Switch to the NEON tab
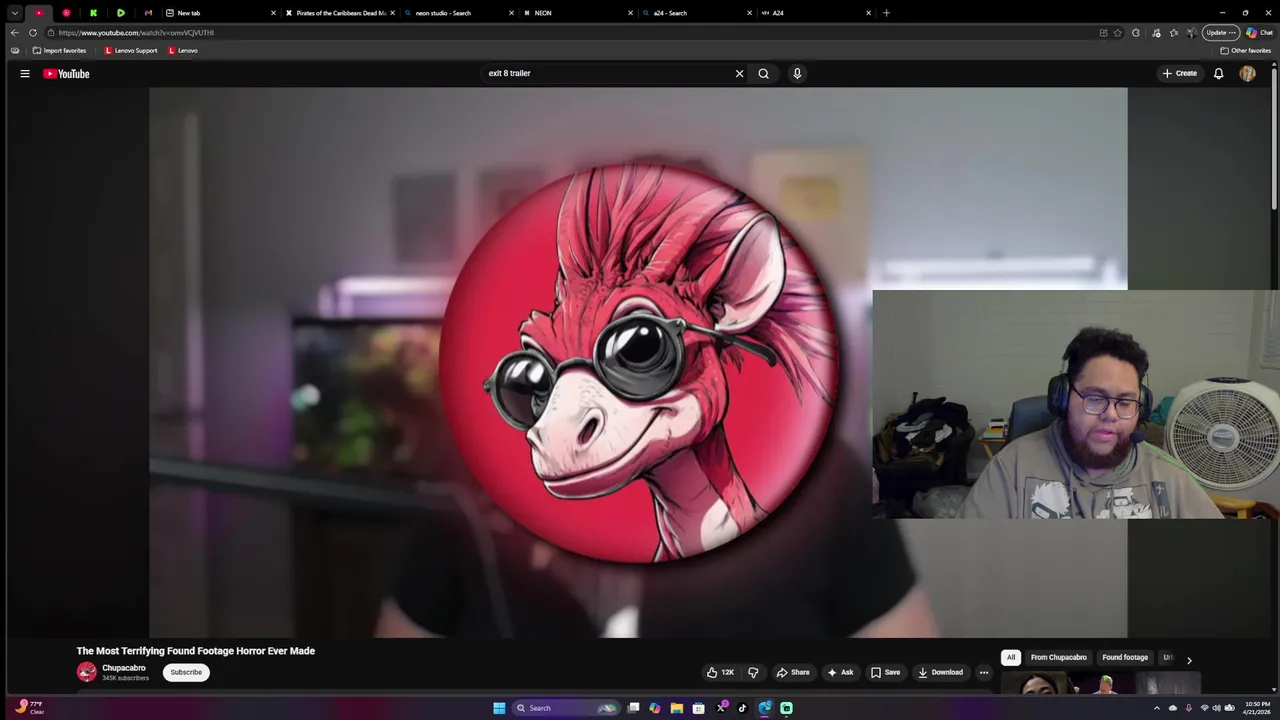Viewport: 1280px width, 720px height. coord(579,13)
